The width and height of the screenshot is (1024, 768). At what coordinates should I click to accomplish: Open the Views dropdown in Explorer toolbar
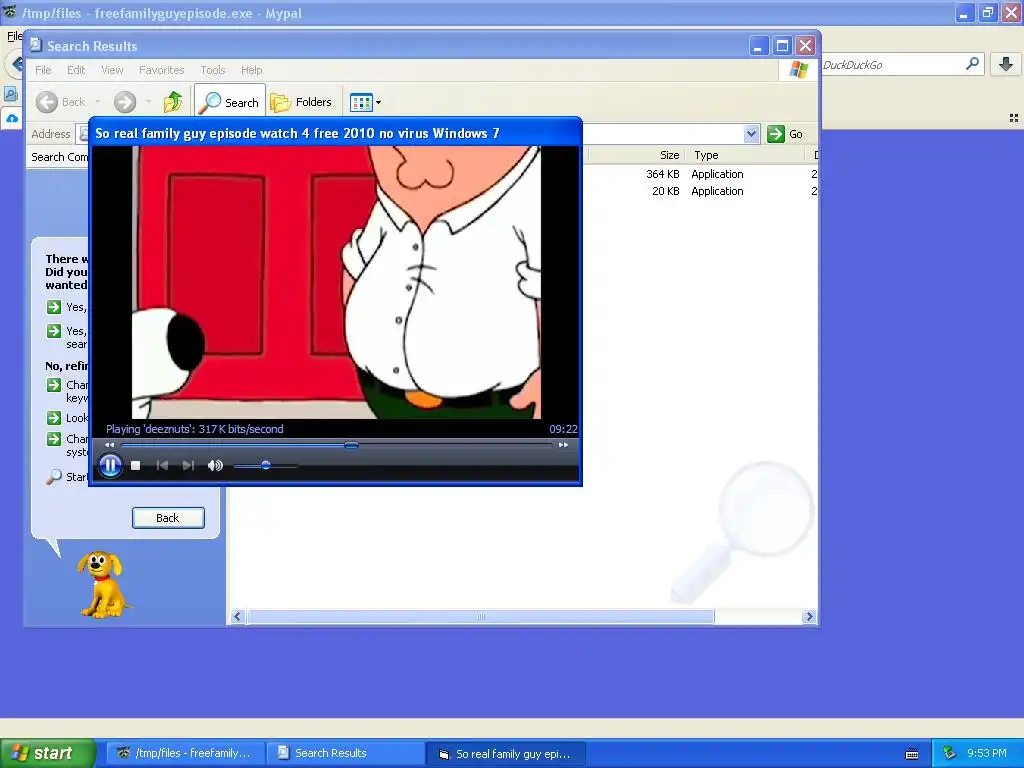[x=366, y=102]
